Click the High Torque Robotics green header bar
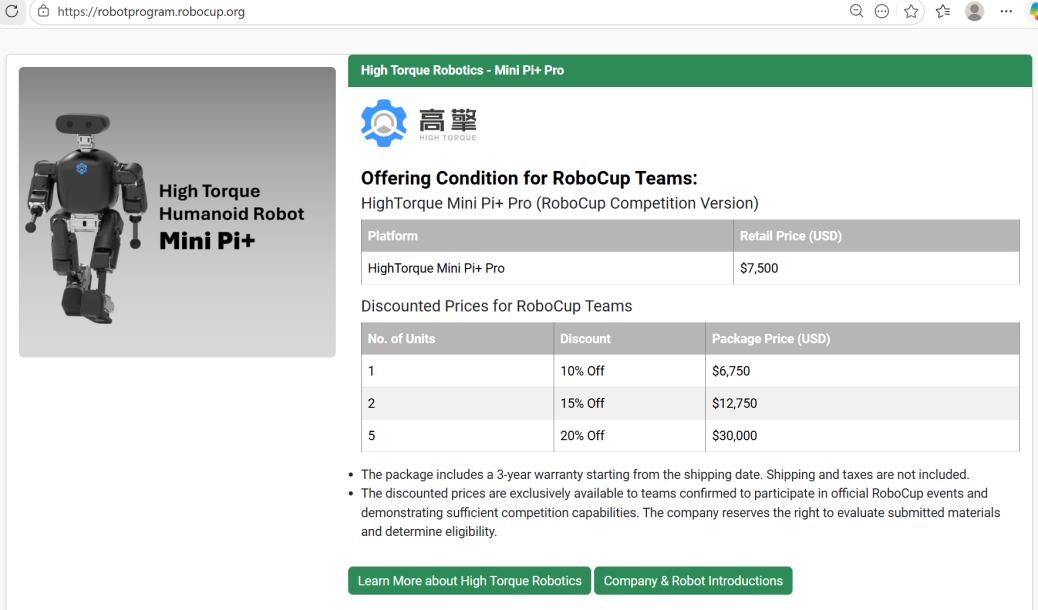 tap(689, 71)
